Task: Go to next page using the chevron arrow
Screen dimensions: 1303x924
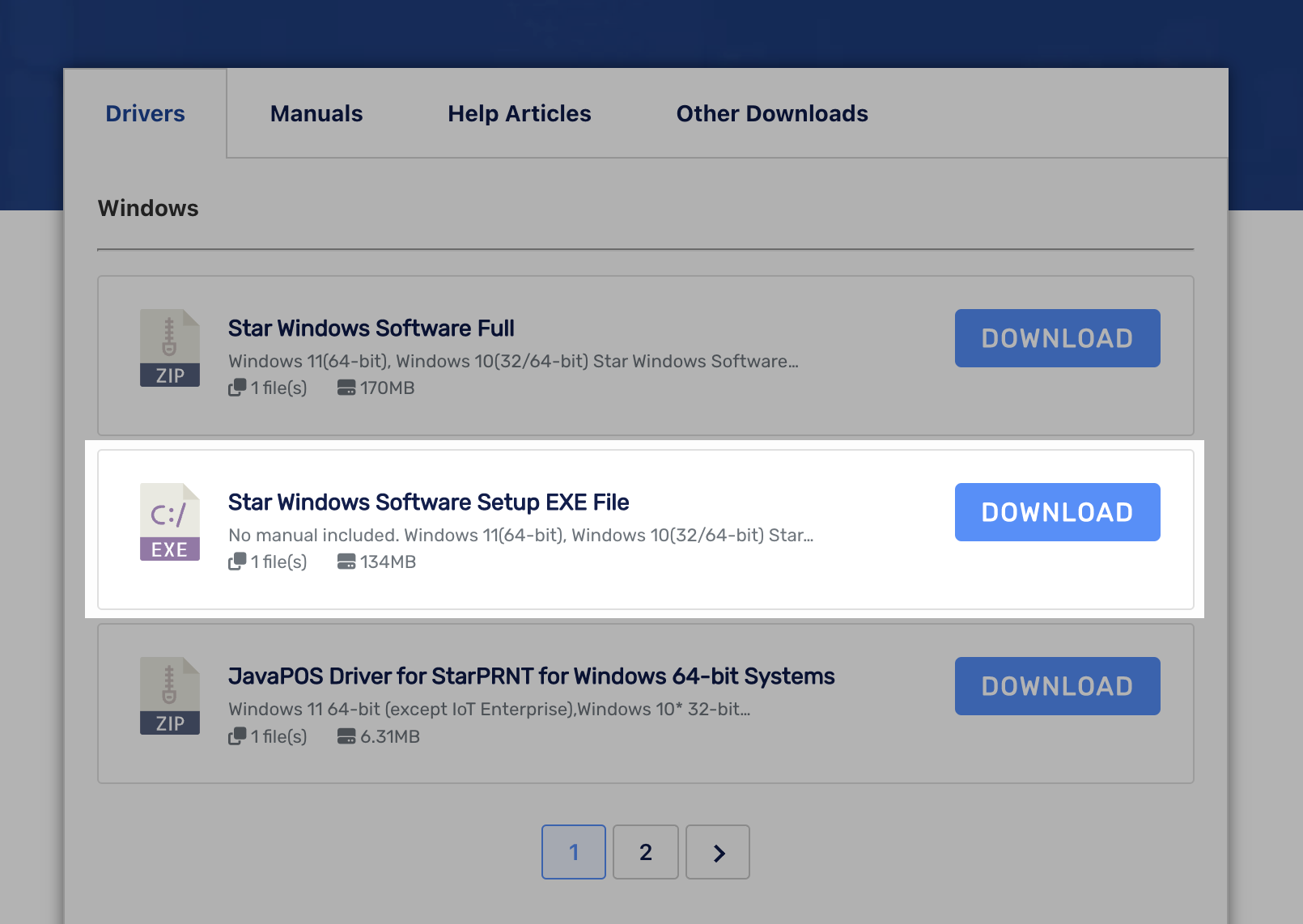Action: [x=718, y=852]
